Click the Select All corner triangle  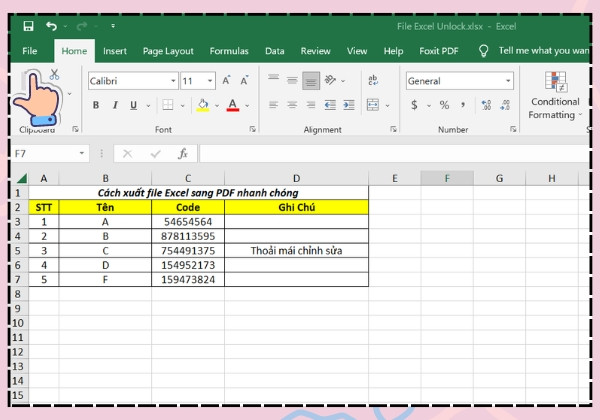point(22,178)
